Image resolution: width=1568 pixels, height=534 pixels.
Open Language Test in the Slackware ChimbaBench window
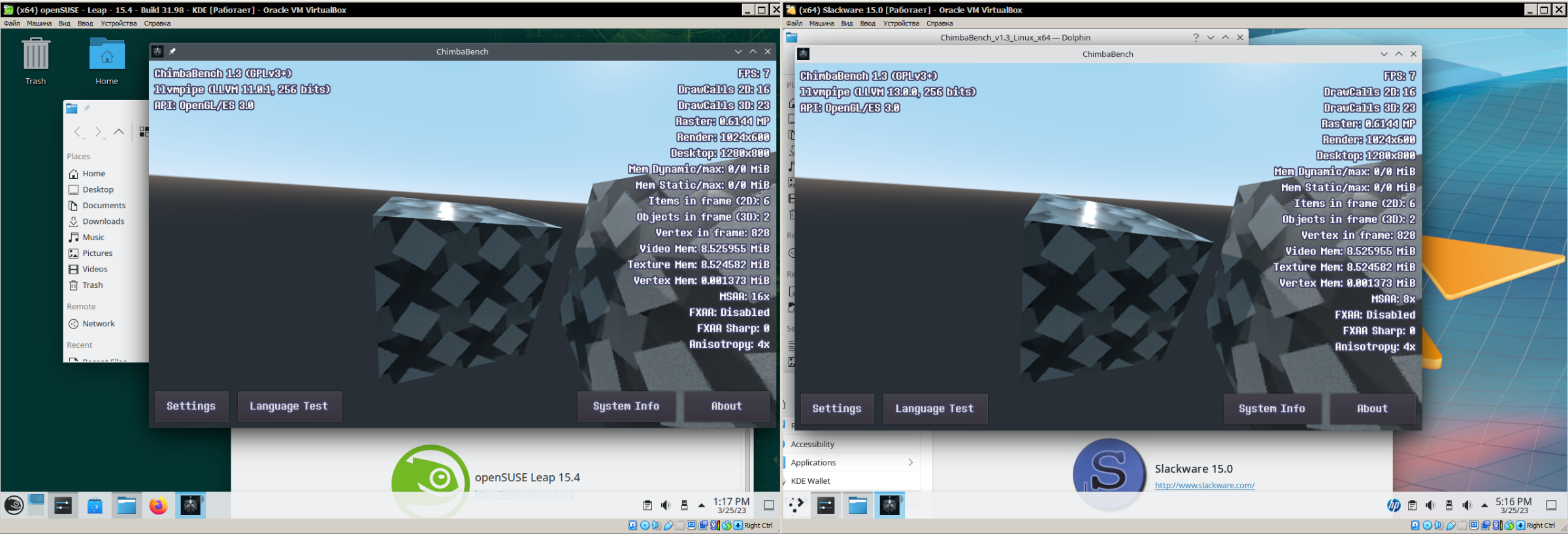pyautogui.click(x=934, y=409)
